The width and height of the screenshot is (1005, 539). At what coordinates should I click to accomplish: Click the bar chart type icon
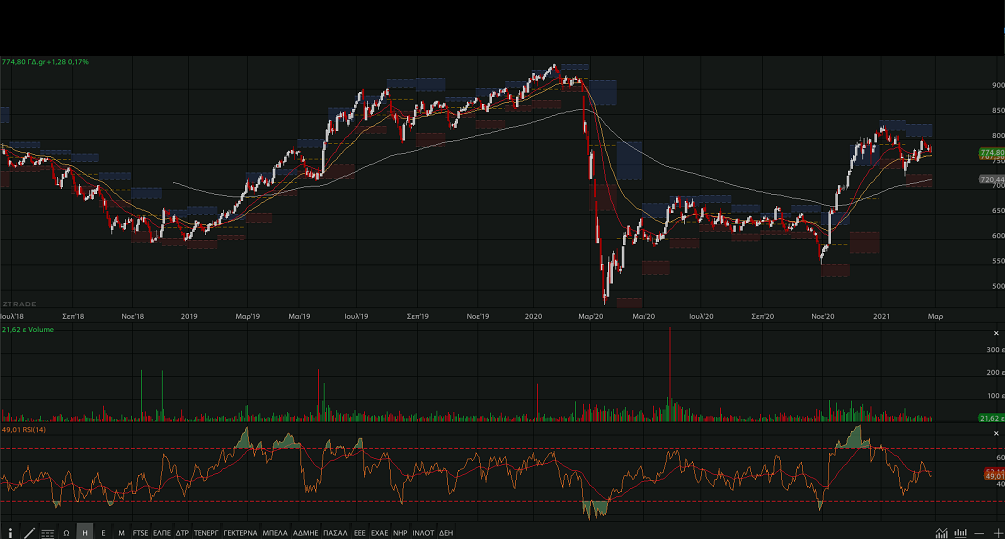coord(961,532)
